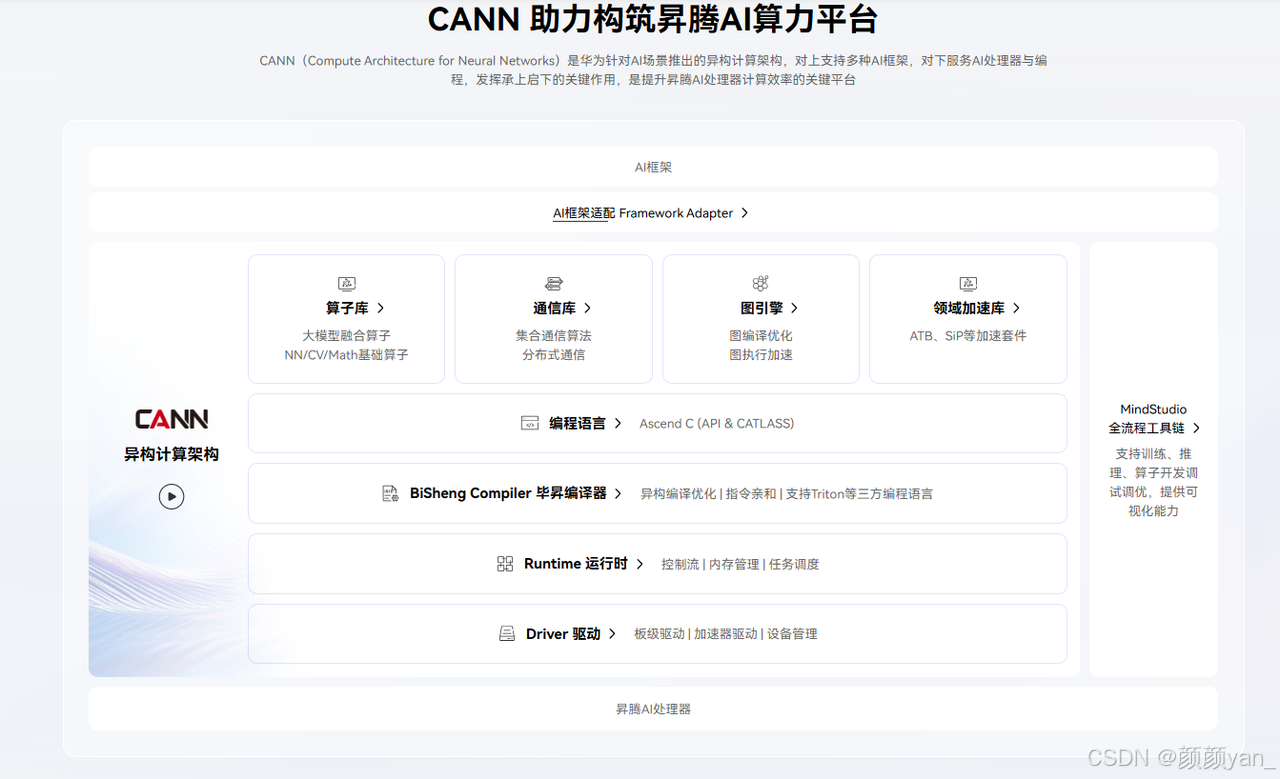Click chevron next to 全流程工具链

point(1196,428)
